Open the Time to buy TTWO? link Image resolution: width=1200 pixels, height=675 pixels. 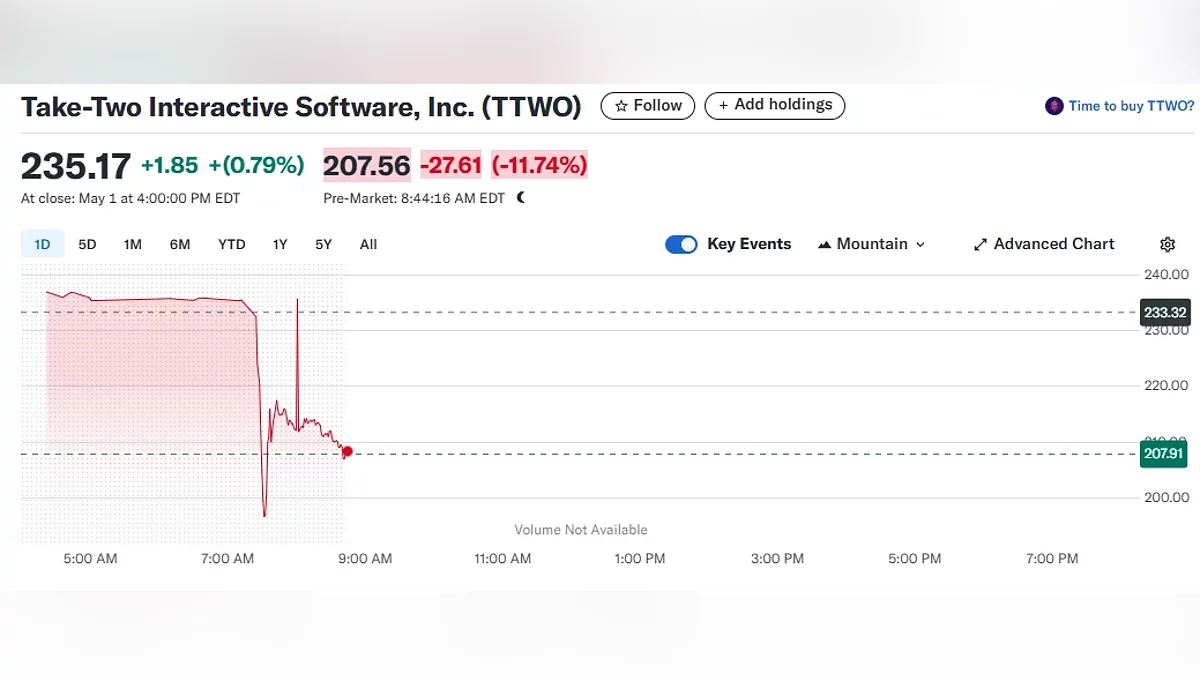point(1131,106)
